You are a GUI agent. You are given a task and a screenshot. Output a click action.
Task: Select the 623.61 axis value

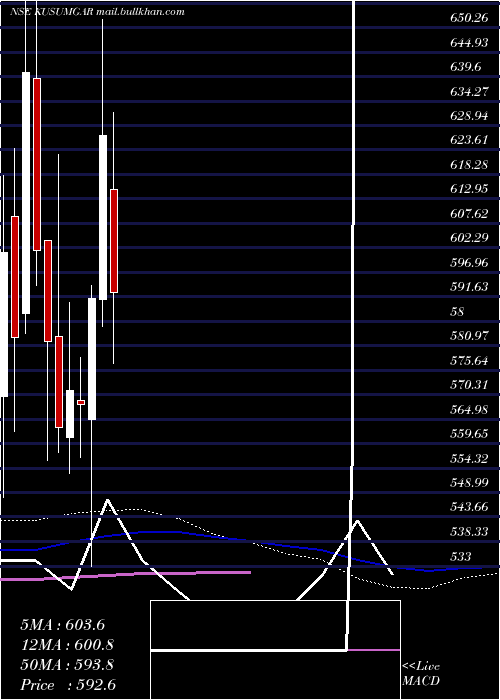(x=469, y=141)
